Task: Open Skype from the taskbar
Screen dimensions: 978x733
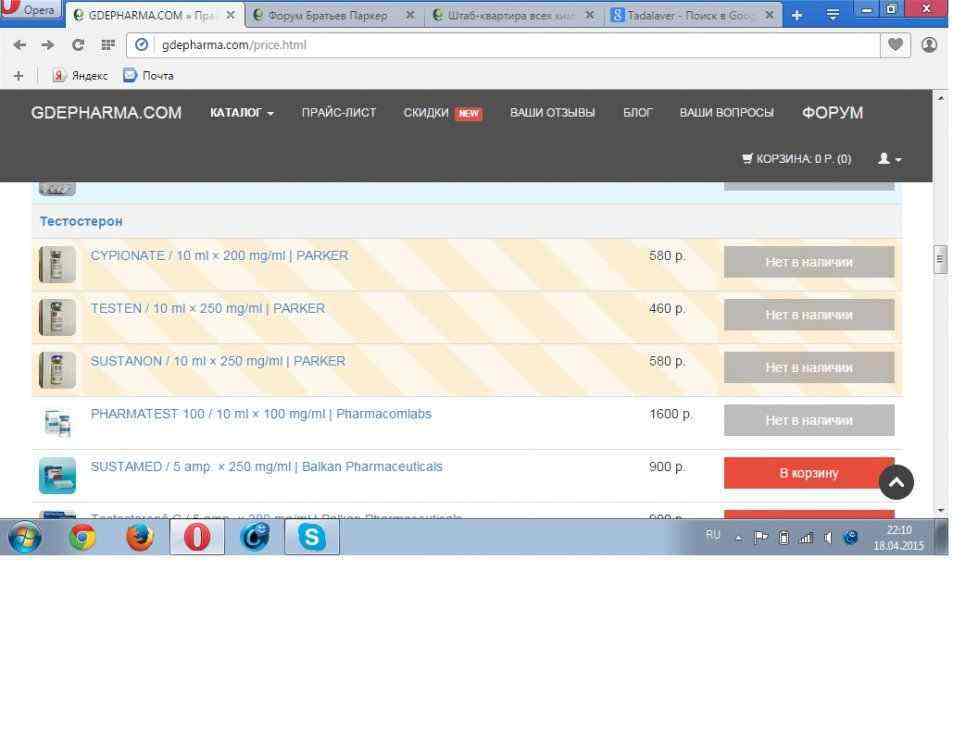Action: click(x=313, y=538)
